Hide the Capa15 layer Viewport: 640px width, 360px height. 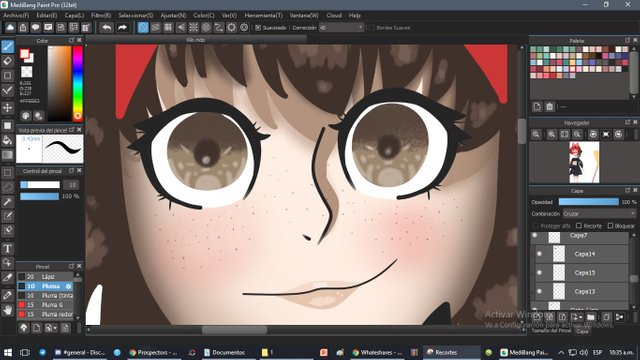tap(539, 273)
